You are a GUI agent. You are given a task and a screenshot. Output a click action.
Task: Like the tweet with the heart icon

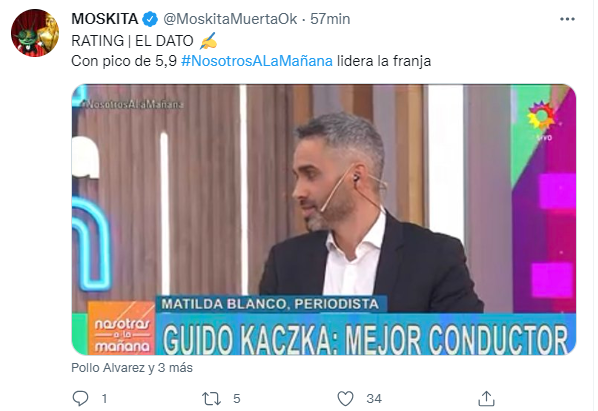pos(346,399)
